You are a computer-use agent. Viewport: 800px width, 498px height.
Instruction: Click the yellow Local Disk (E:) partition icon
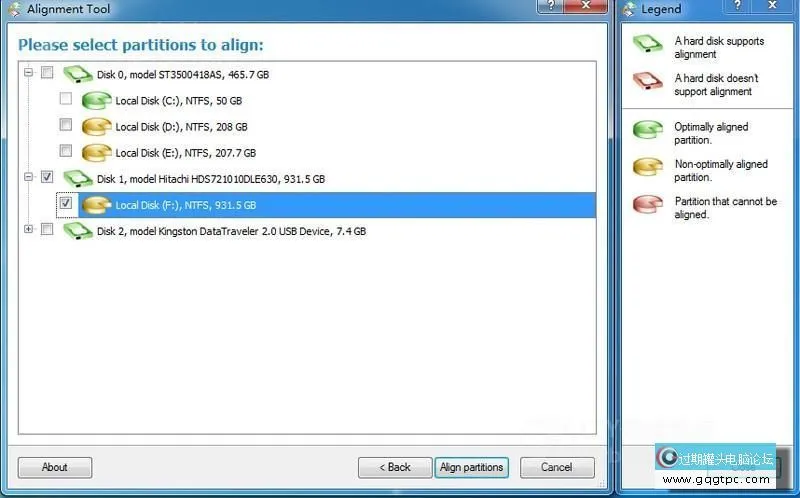(96, 153)
